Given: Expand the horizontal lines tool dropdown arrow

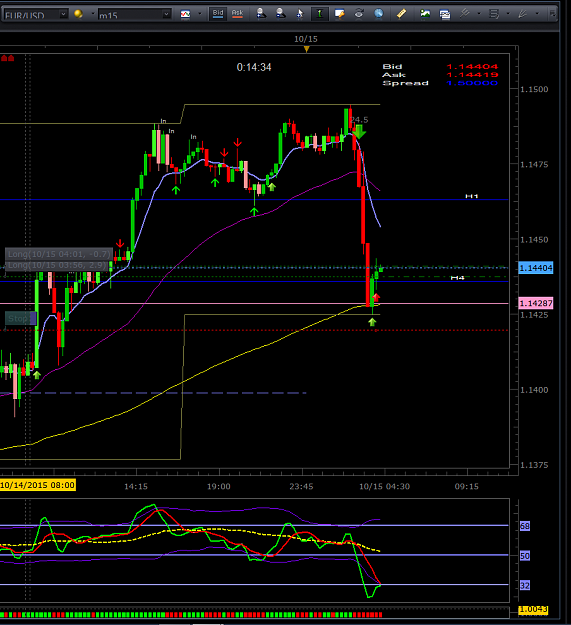Looking at the screenshot, I should pos(508,14).
